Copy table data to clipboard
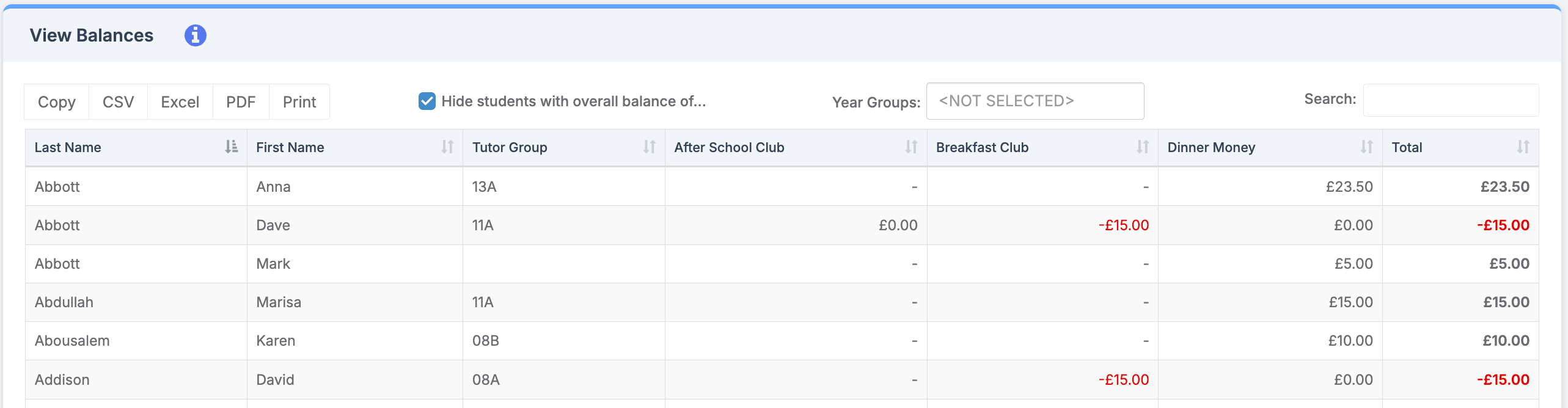 click(x=57, y=102)
